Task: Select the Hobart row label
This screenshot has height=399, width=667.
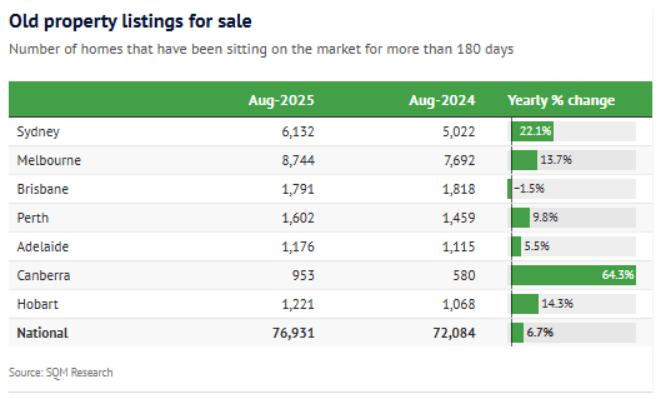Action: [37, 304]
